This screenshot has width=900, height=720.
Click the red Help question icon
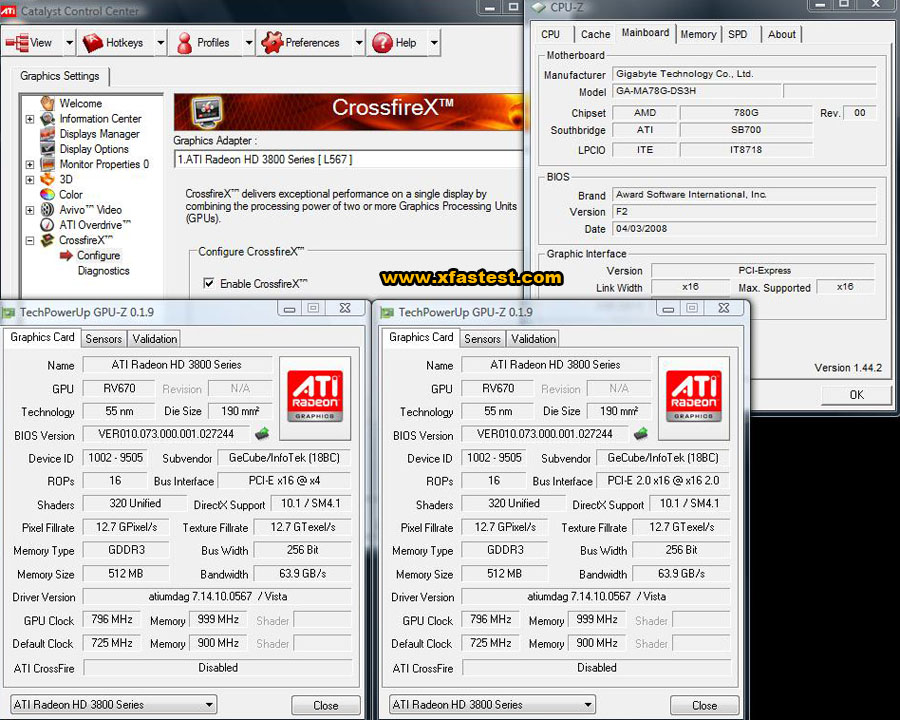coord(382,43)
